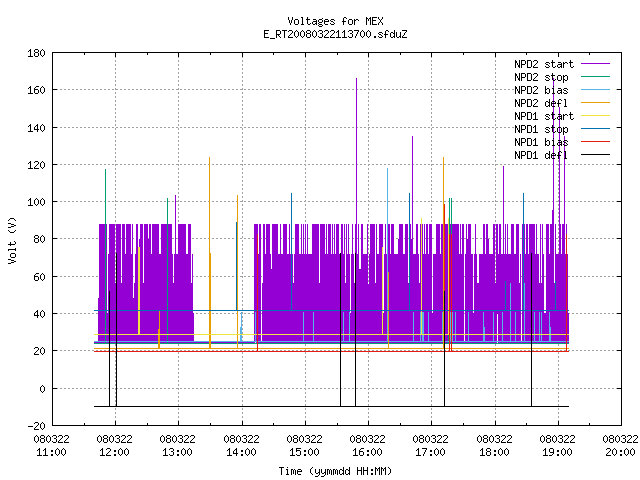Click the y-axis tick label 140

coord(36,128)
